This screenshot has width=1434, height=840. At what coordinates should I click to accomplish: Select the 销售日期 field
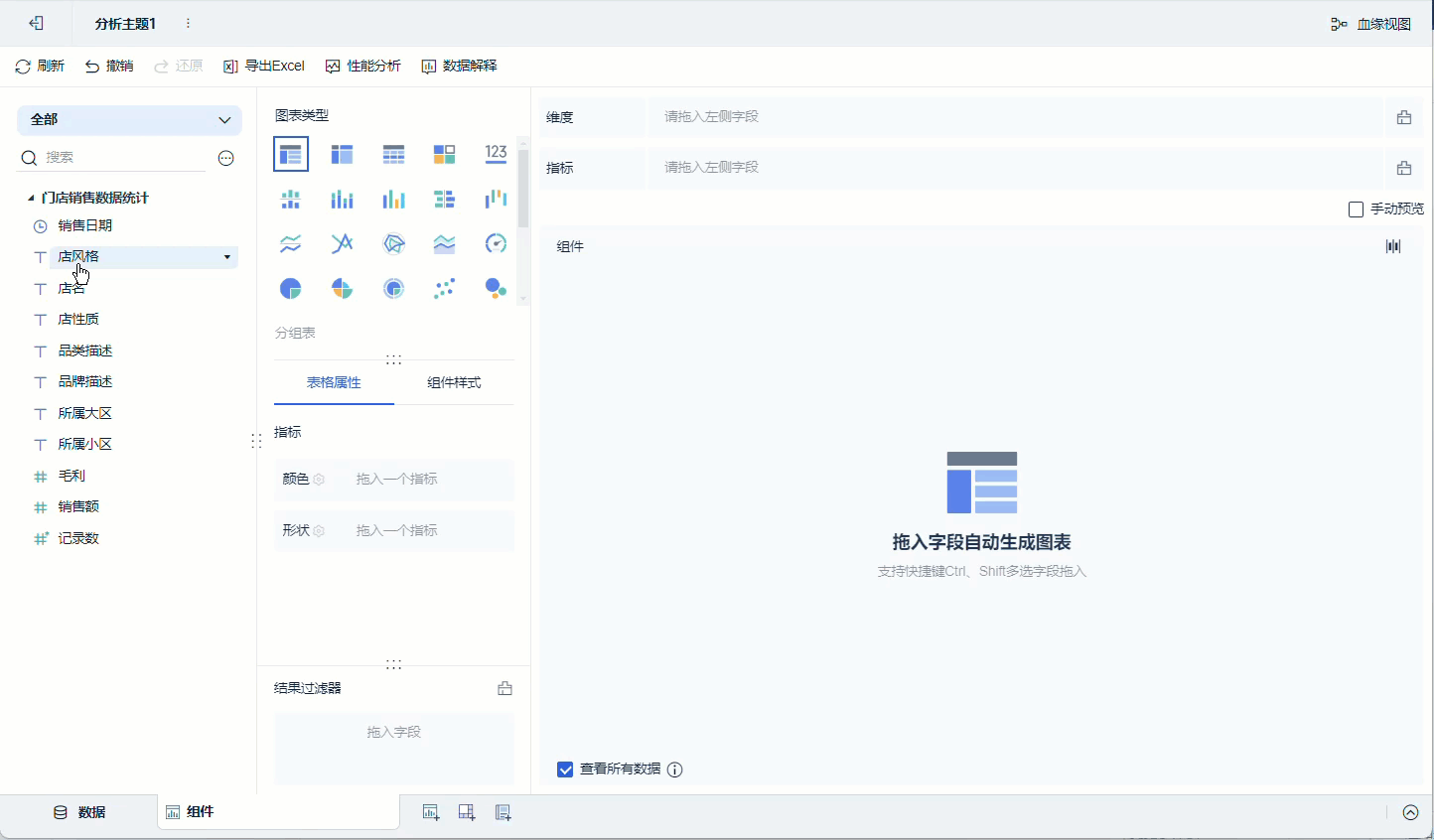tap(84, 226)
